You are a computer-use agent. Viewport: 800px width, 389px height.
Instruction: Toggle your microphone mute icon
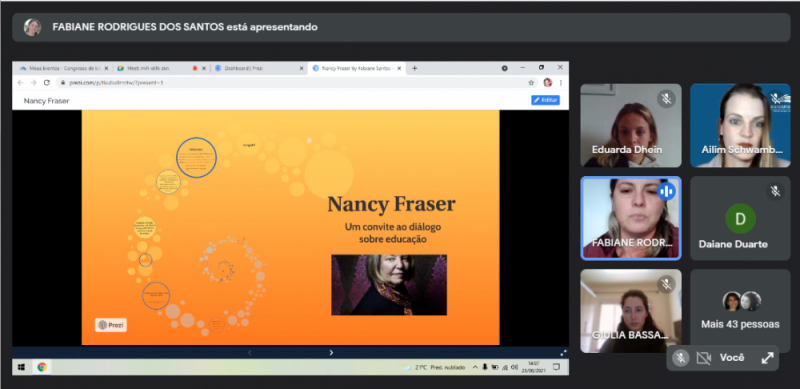pyautogui.click(x=680, y=358)
